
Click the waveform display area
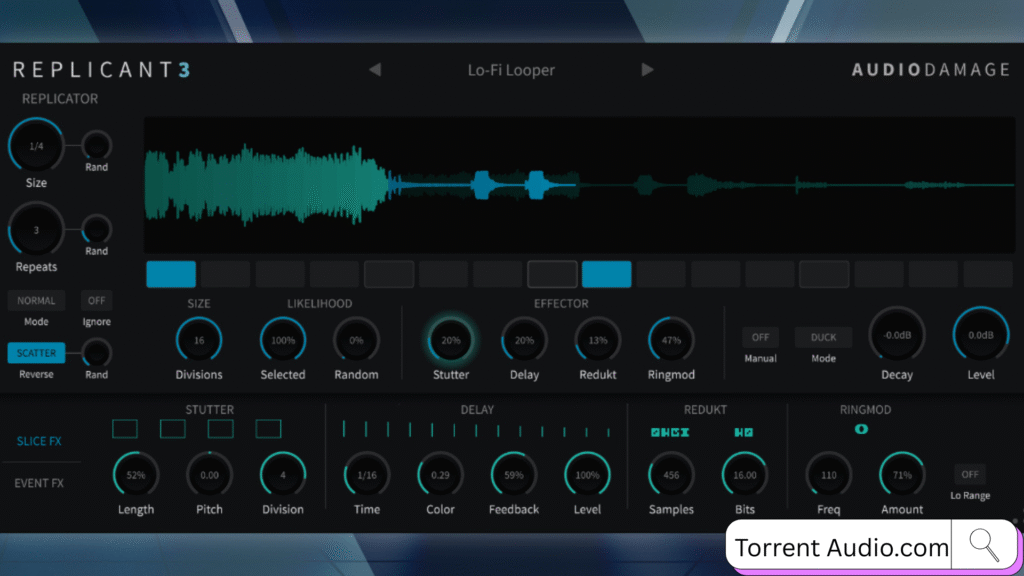[x=578, y=184]
